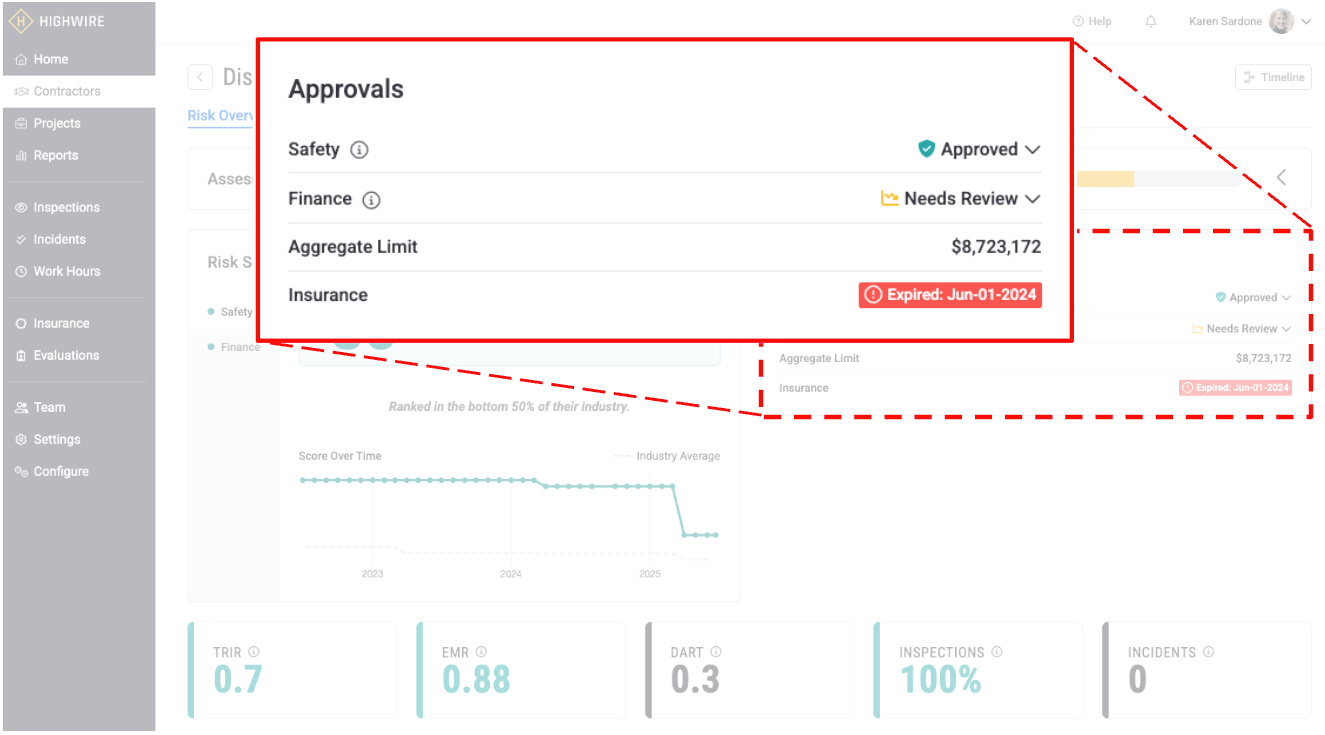Screen dimensions: 1325x735
Task: Click the back arrow button
Action: pyautogui.click(x=200, y=77)
